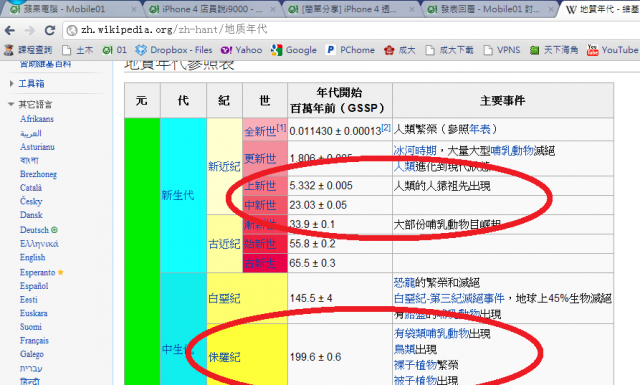Open the Galego language link
The width and height of the screenshot is (640, 385).
tap(32, 354)
